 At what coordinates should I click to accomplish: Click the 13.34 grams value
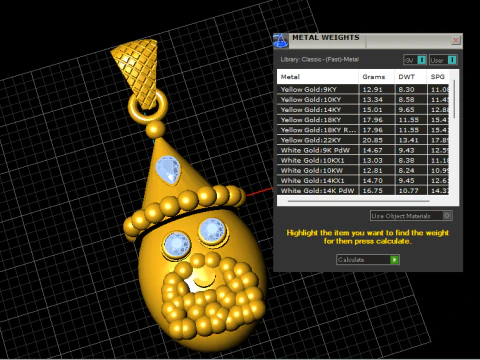pos(372,99)
